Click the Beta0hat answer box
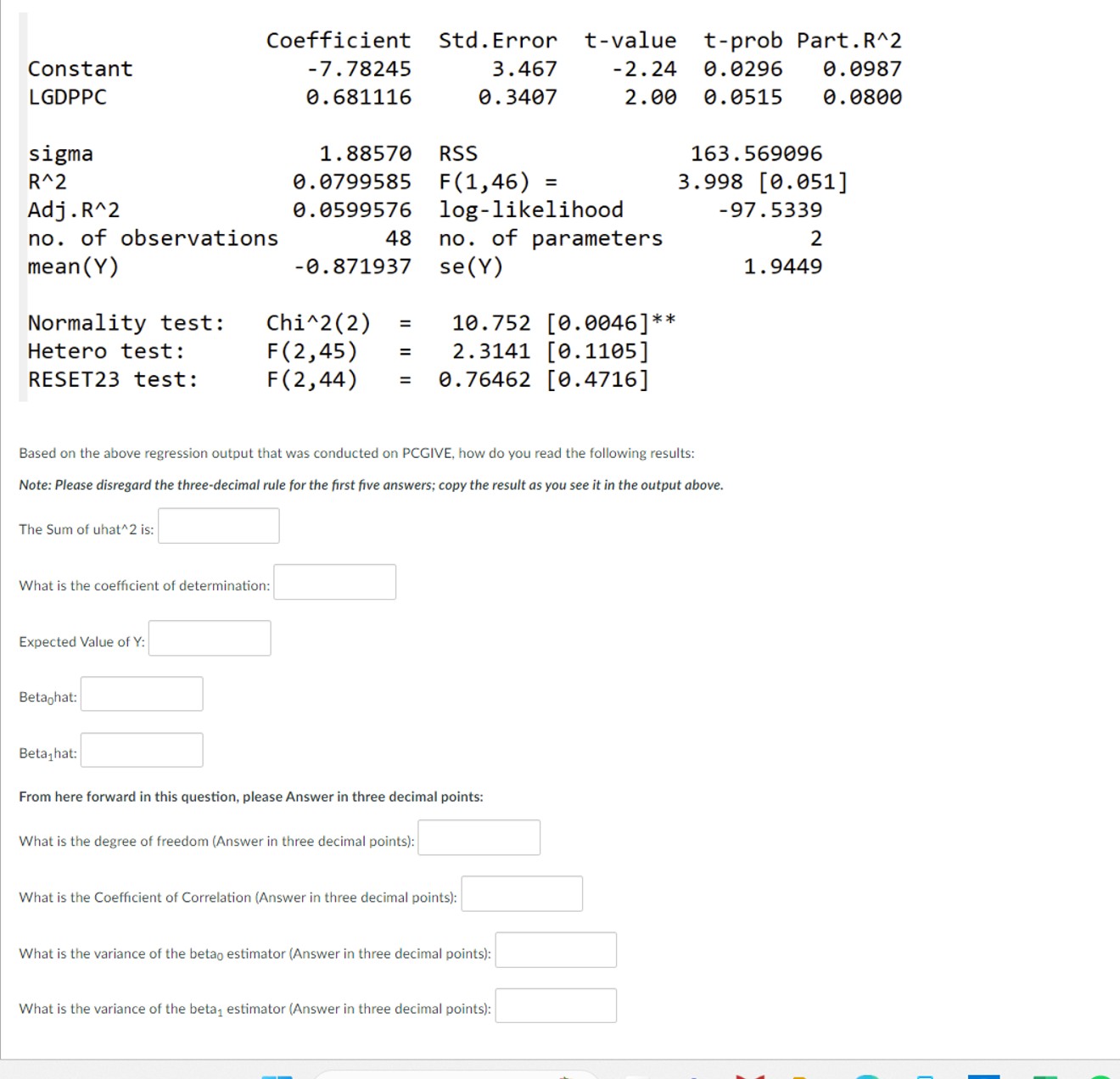The image size is (1120, 1079). (141, 694)
